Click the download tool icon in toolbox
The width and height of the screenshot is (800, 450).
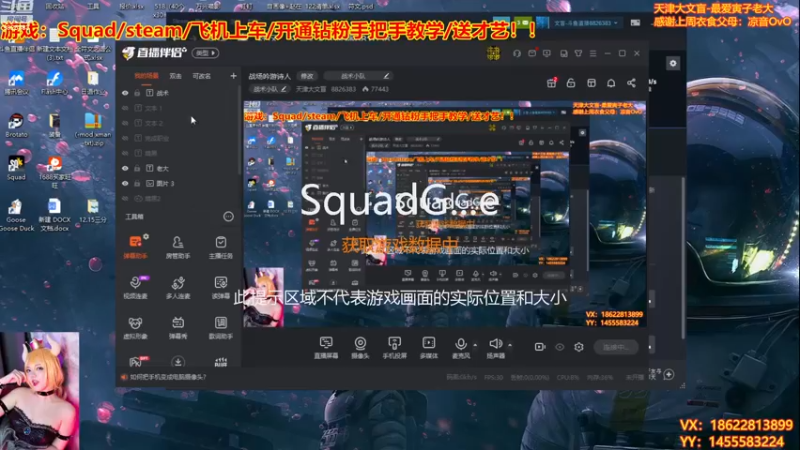[x=178, y=361]
